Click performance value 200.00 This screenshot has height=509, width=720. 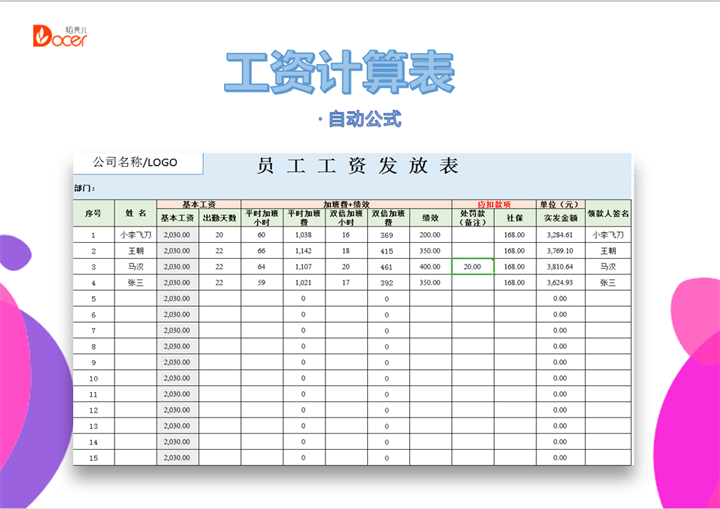click(x=430, y=235)
